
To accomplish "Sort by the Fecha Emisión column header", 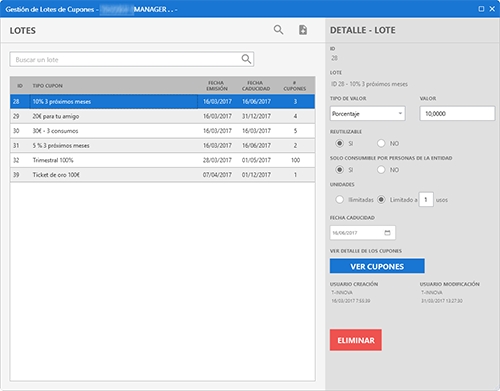I will (x=217, y=86).
